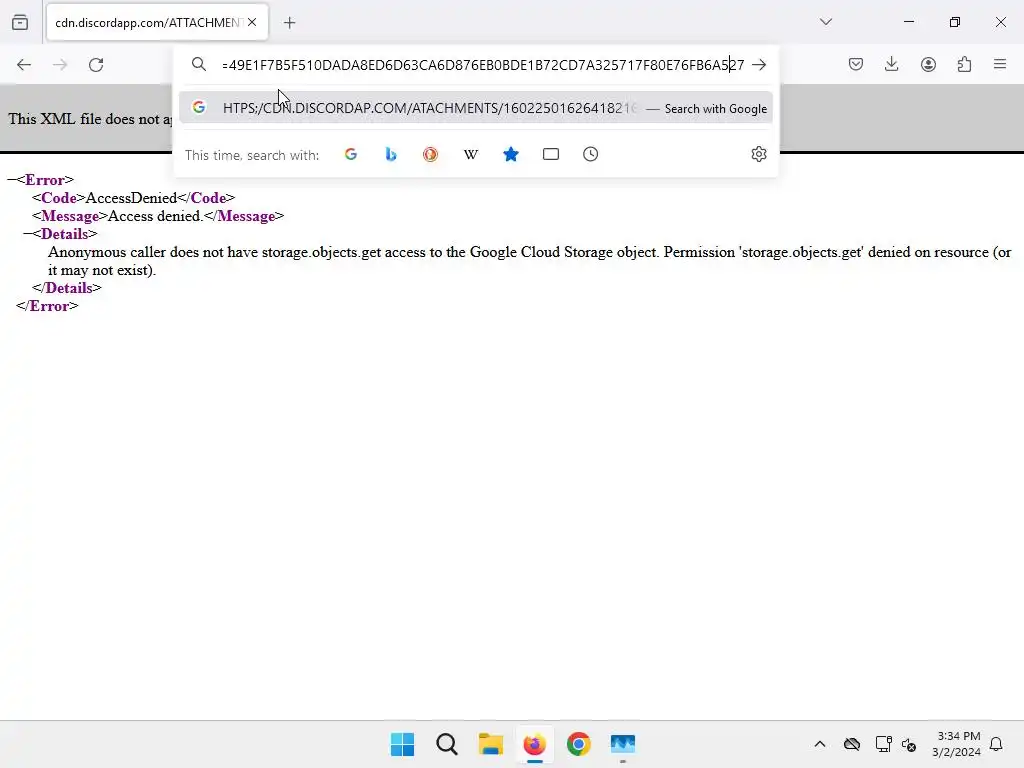
Task: Select the Search with Google suggestion
Action: coord(476,108)
